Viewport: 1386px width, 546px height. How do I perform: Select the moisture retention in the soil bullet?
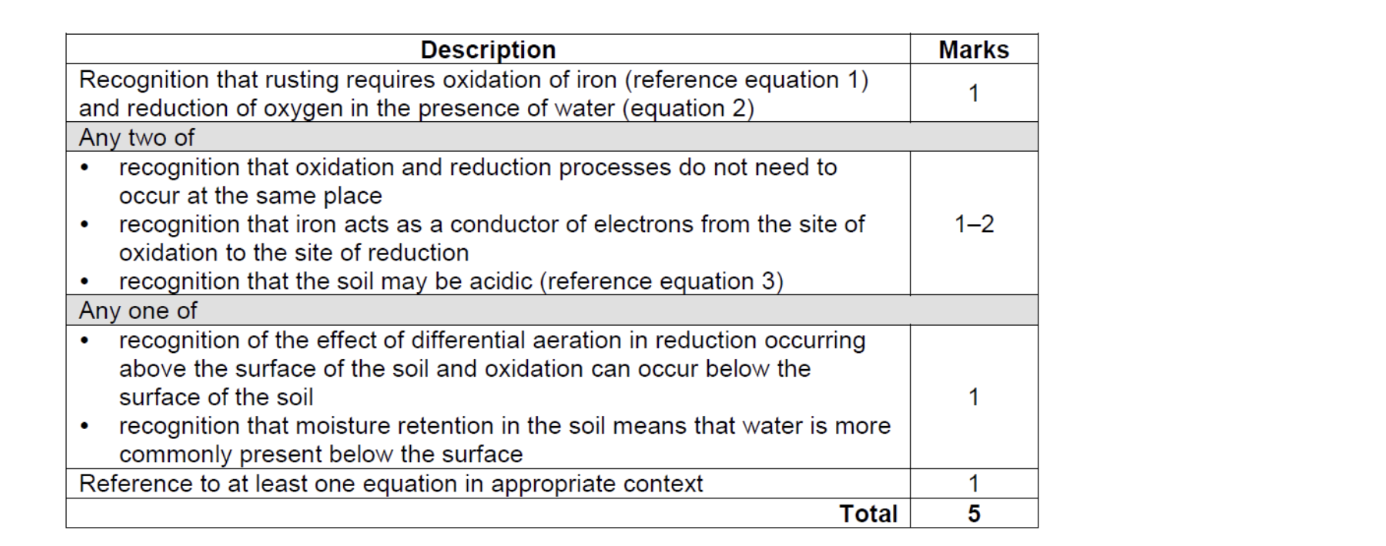(504, 440)
